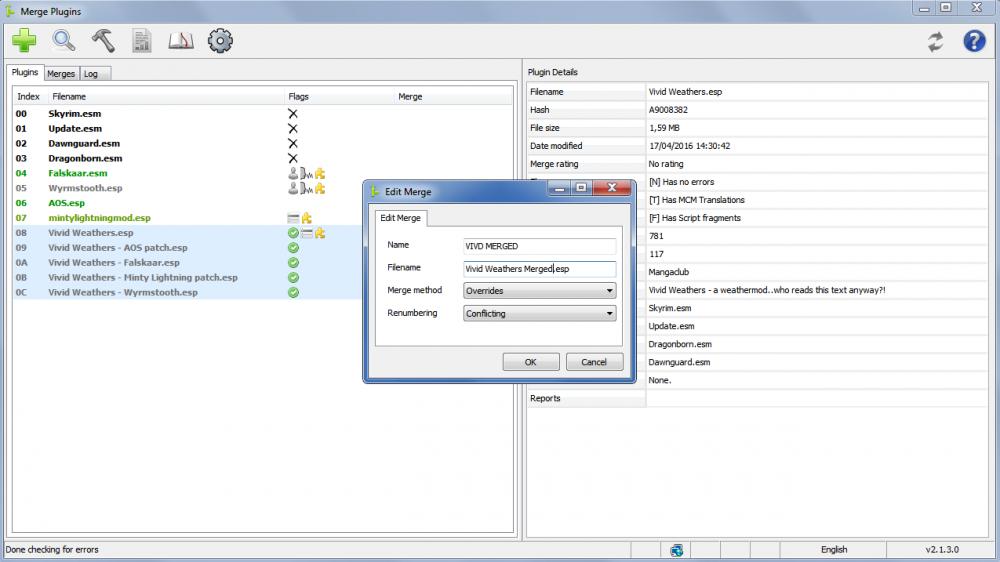Click the Filename field in Edit Merge

[x=540, y=269]
